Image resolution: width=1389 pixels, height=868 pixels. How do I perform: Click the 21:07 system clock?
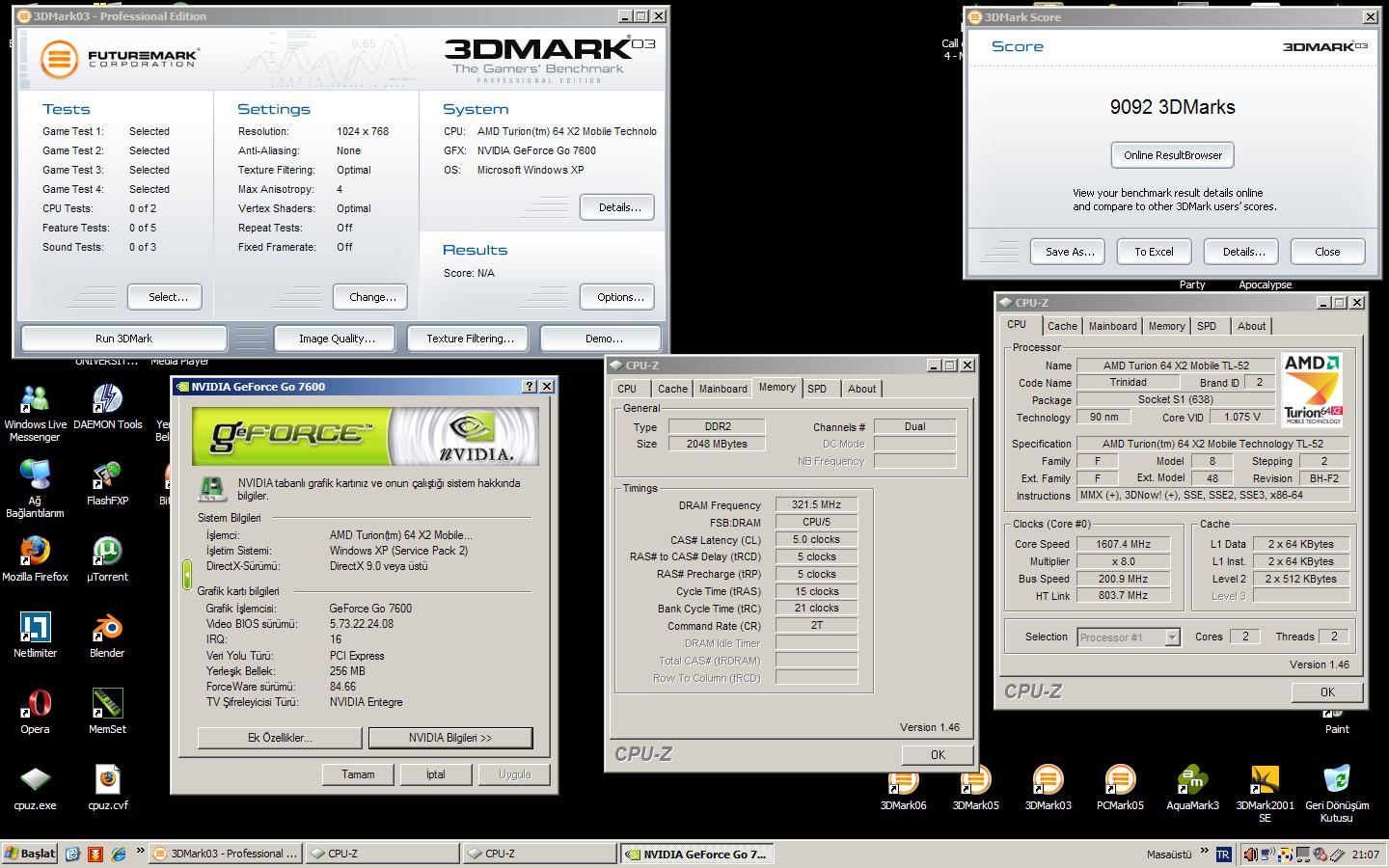(x=1365, y=854)
